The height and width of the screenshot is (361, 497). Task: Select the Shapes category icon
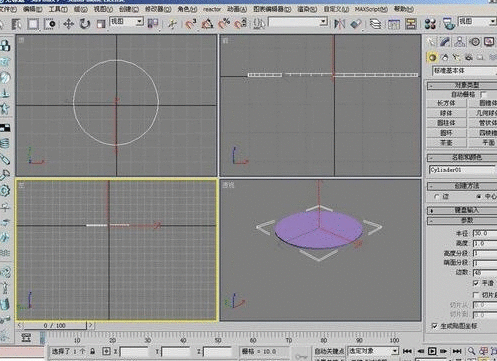click(445, 57)
